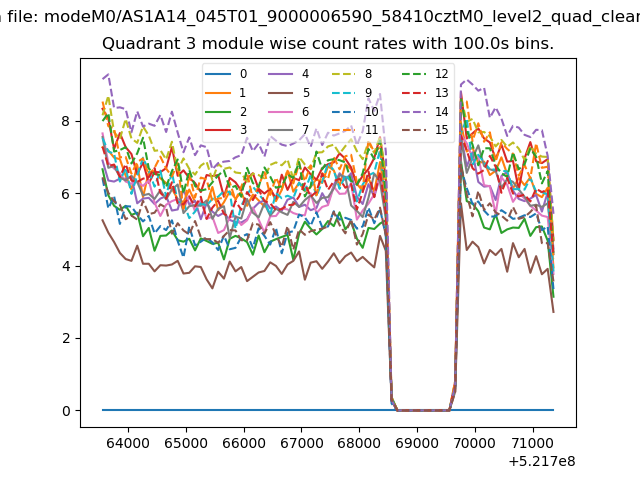This screenshot has height=480, width=640.
Task: Click dashed cyan legend entry 9
Action: coord(351,93)
